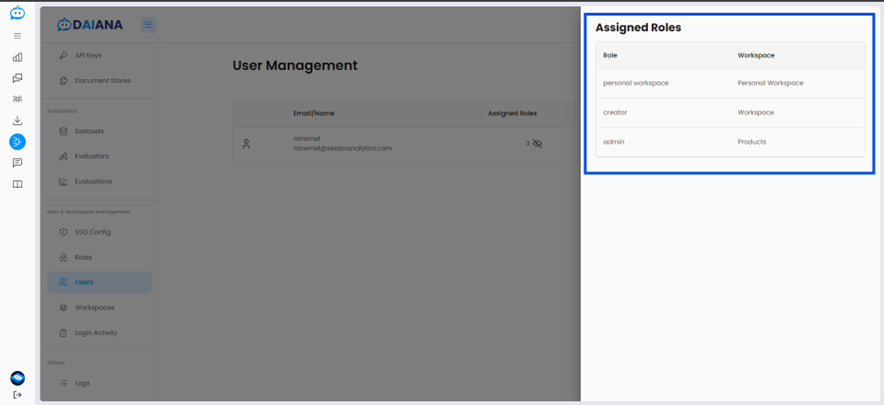This screenshot has height=405, width=884.
Task: Click the open book icon in outer sidebar
Action: [17, 184]
